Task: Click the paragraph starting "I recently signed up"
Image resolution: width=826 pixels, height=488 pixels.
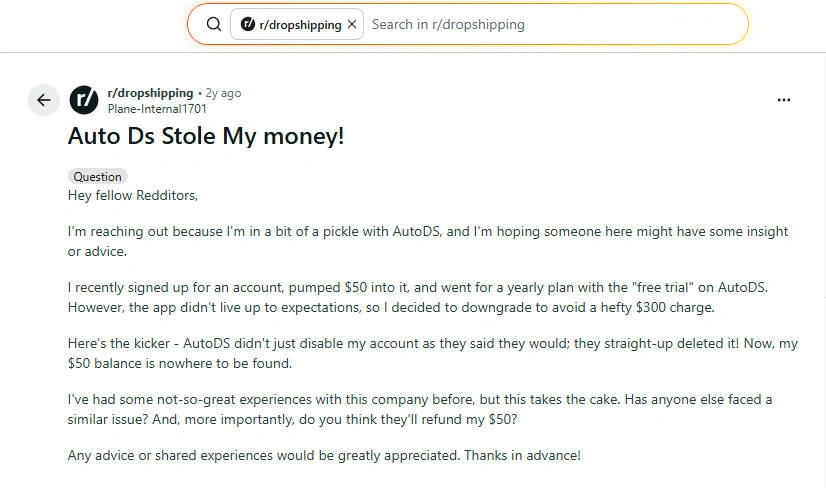Action: [x=417, y=297]
